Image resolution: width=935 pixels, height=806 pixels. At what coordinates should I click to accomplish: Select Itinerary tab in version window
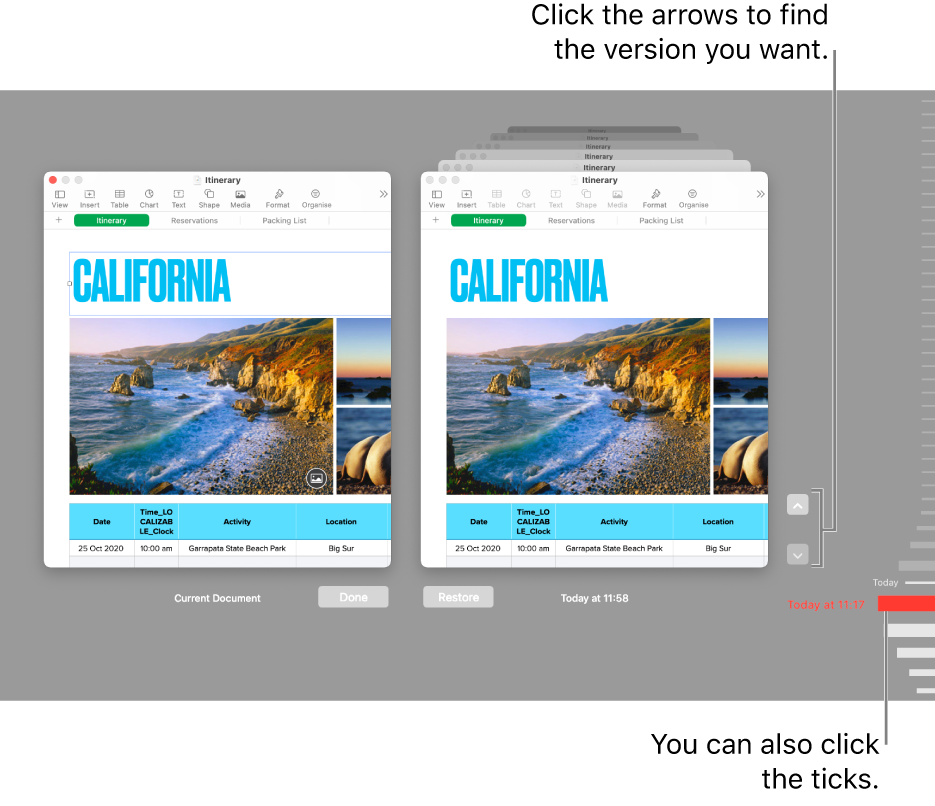pyautogui.click(x=488, y=221)
